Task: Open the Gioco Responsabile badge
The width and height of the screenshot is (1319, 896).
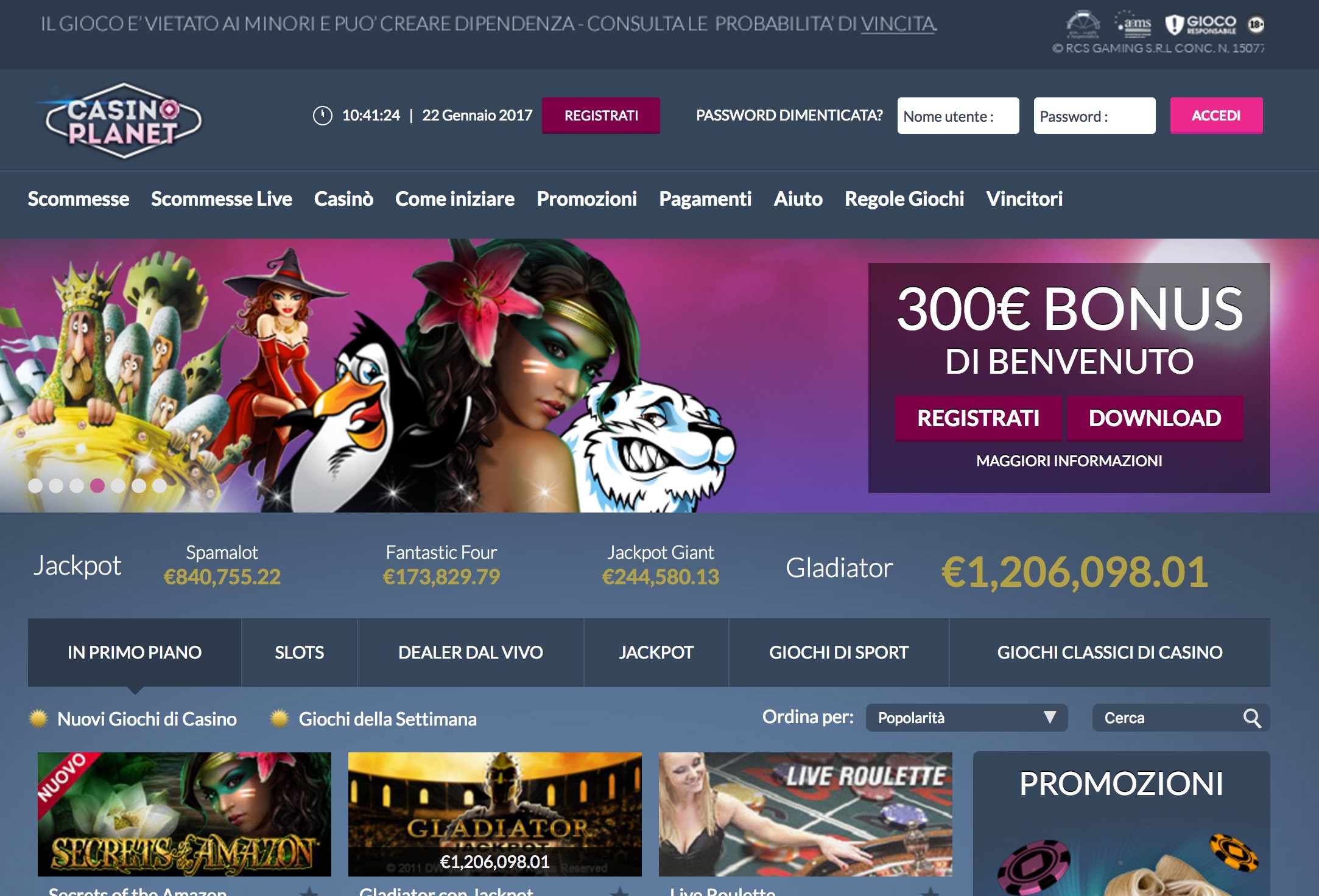Action: tap(1201, 24)
